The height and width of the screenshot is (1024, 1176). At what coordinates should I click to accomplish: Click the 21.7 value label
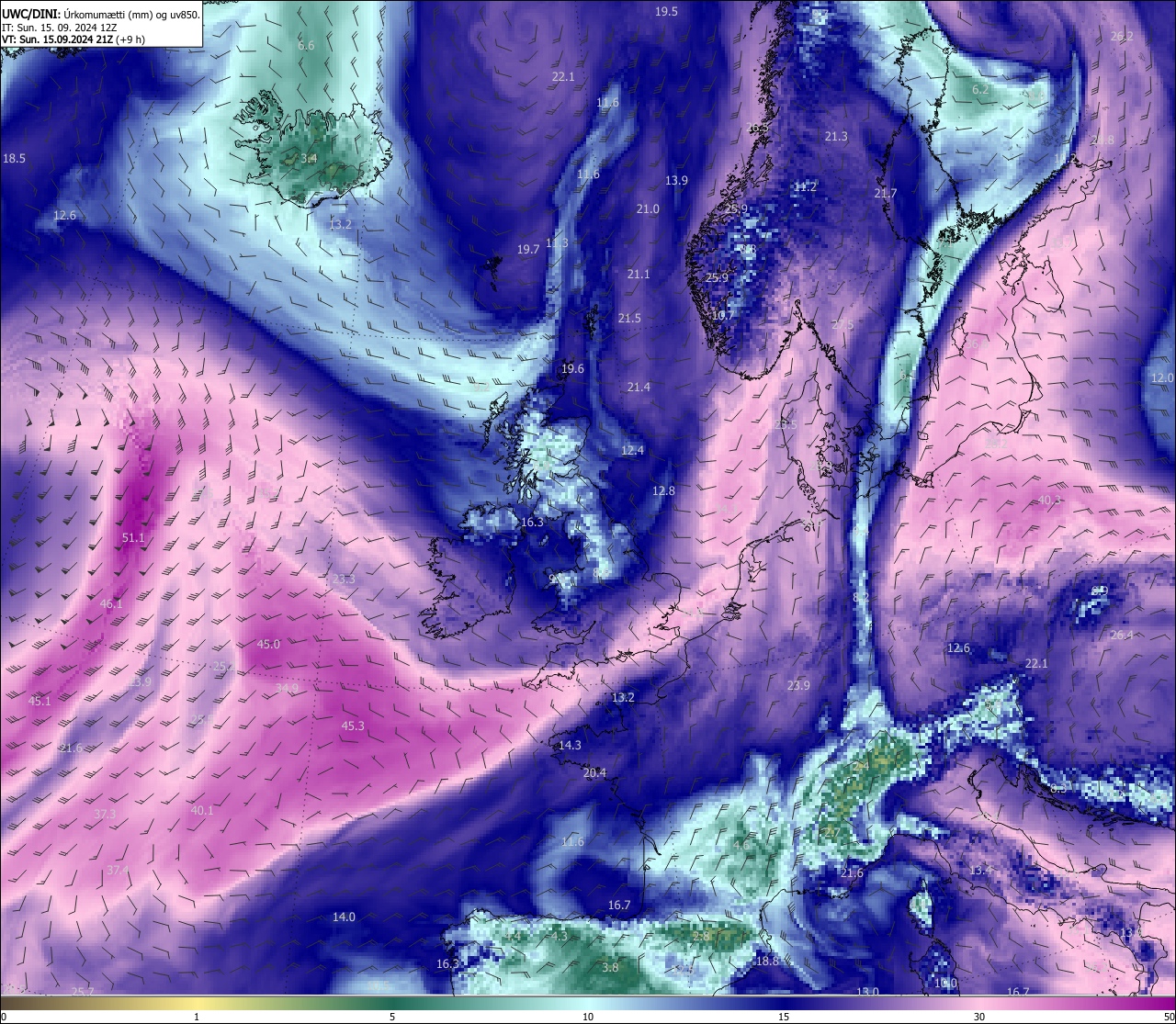point(886,193)
